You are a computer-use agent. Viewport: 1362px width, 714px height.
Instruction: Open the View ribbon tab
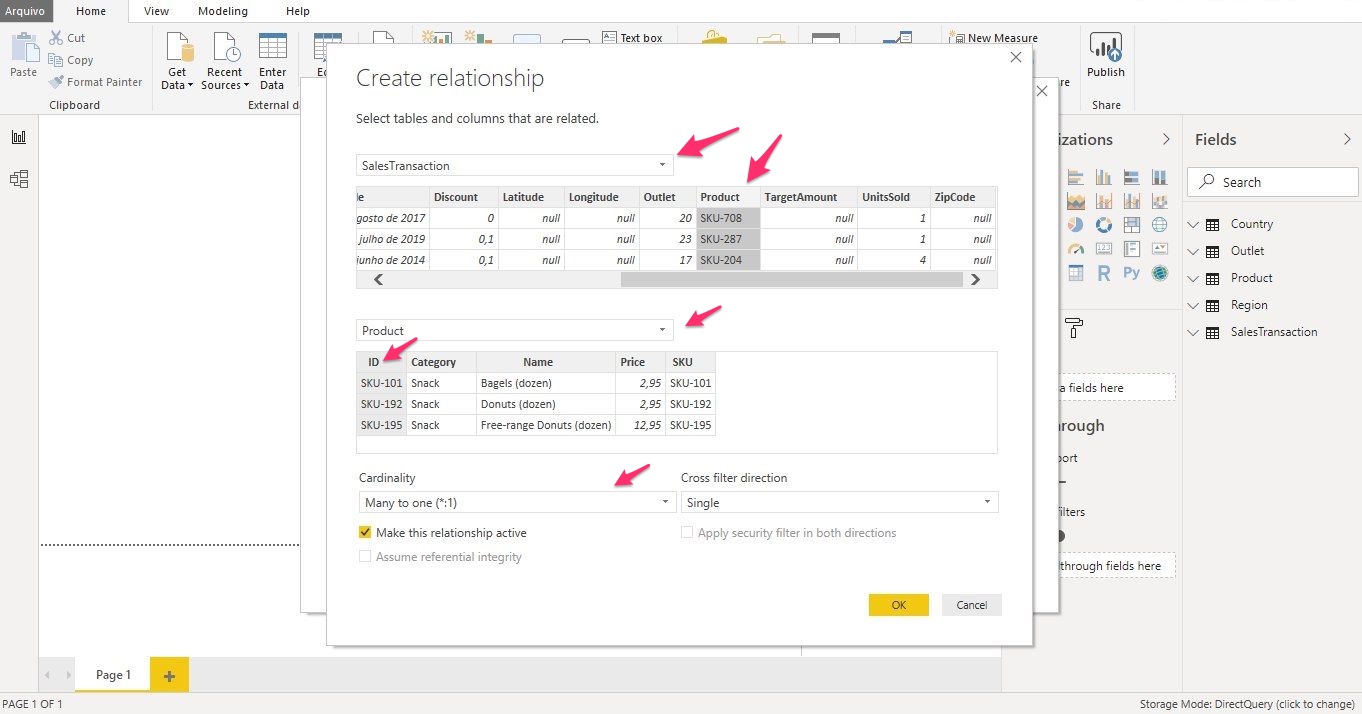[x=156, y=11]
